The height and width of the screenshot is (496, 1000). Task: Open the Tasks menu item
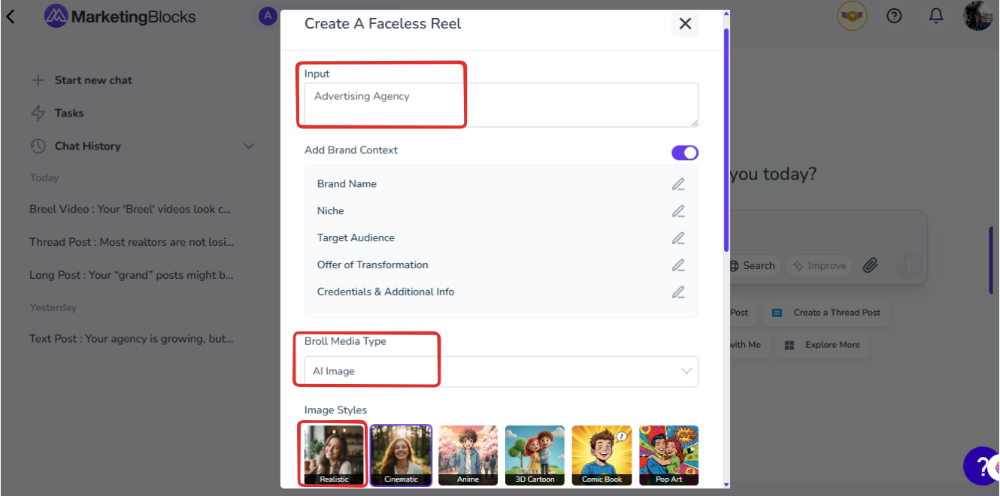tap(69, 113)
